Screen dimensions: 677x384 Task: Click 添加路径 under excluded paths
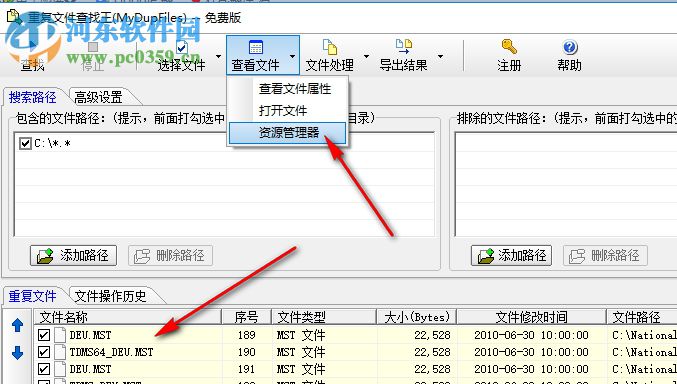coord(511,256)
